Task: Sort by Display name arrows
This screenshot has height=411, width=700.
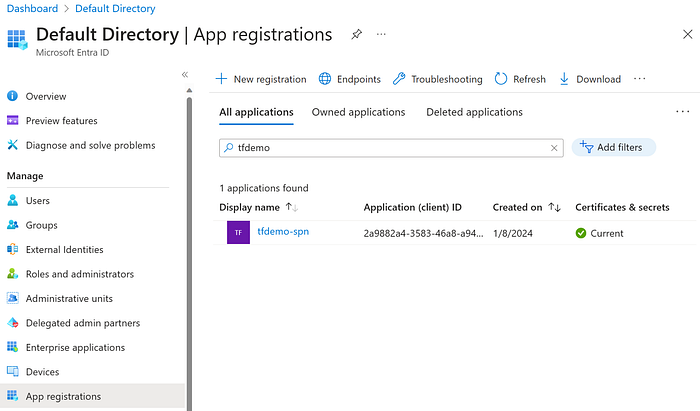Action: pyautogui.click(x=292, y=207)
